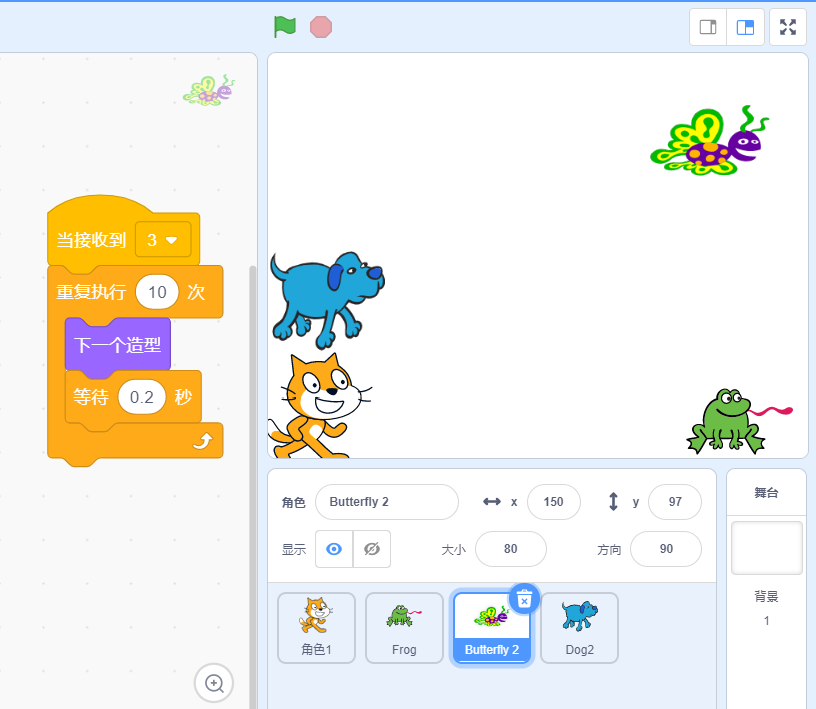Image resolution: width=816 pixels, height=709 pixels.
Task: Enter full screen stage mode
Action: pyautogui.click(x=788, y=27)
